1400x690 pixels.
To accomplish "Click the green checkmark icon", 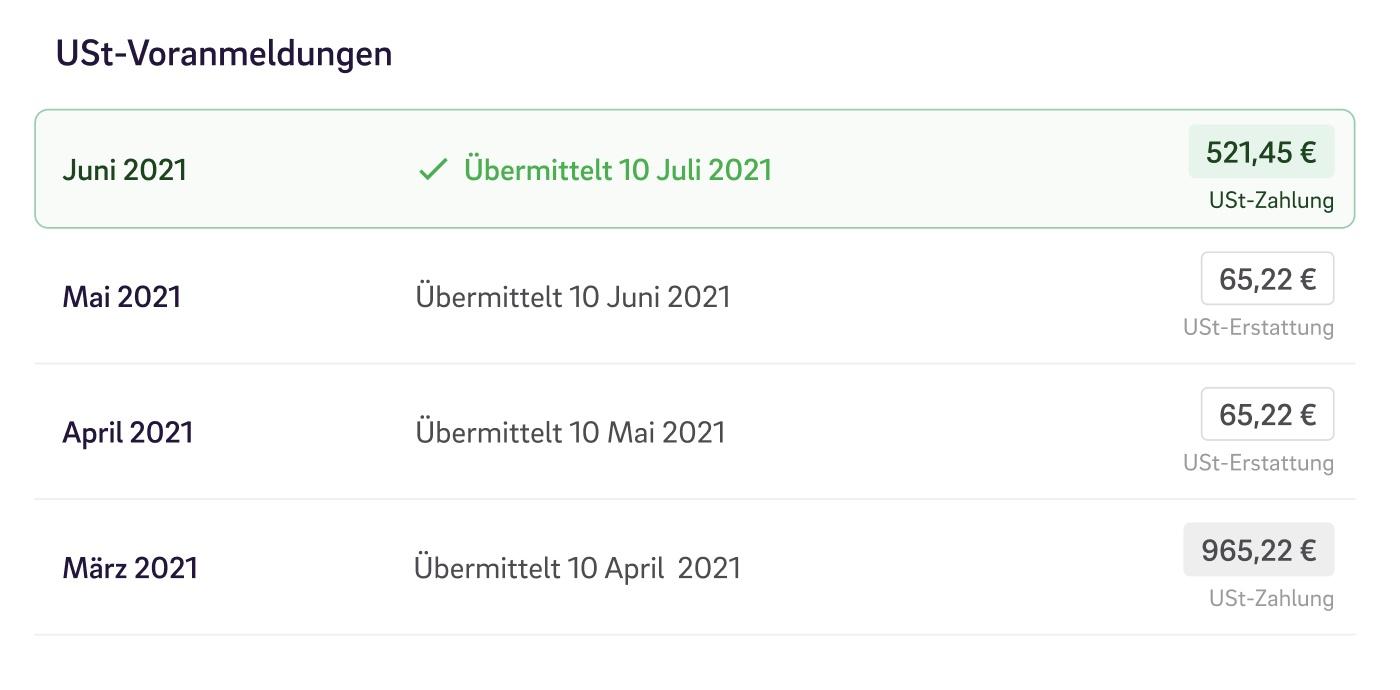I will 432,170.
